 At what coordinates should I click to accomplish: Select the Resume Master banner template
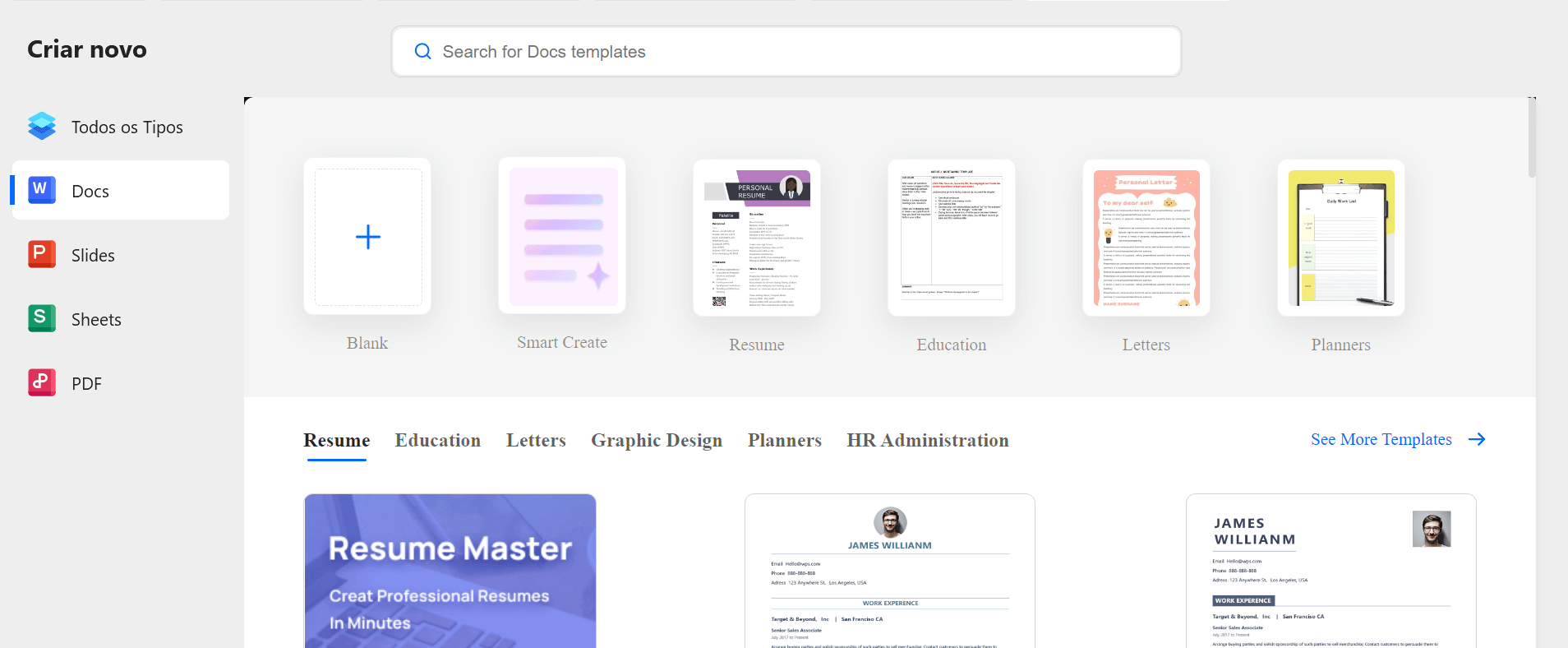click(x=450, y=571)
